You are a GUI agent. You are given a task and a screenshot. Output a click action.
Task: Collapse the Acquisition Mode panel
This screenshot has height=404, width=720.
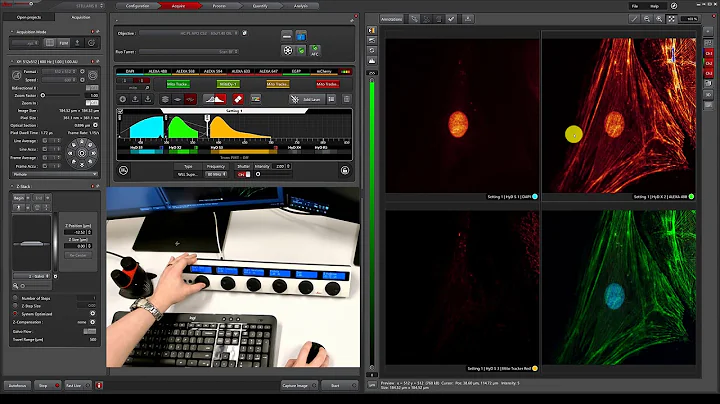[x=12, y=32]
